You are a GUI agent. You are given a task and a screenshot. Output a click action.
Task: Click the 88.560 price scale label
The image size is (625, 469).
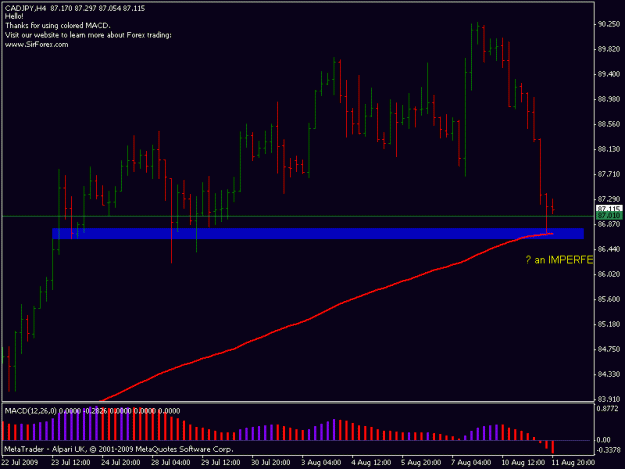coord(609,124)
